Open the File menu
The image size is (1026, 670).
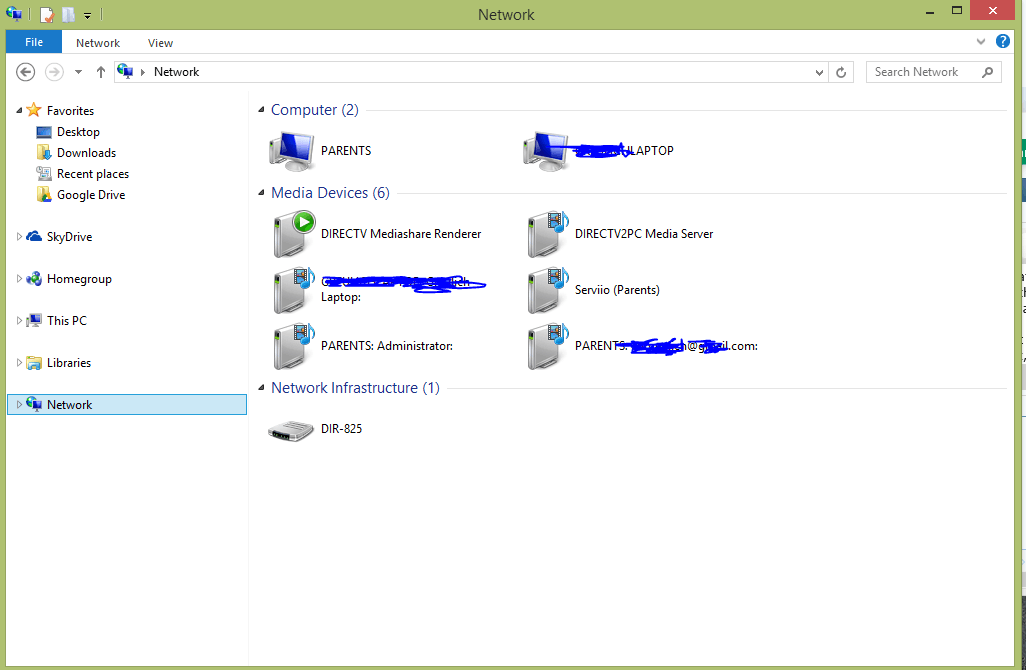pyautogui.click(x=33, y=42)
